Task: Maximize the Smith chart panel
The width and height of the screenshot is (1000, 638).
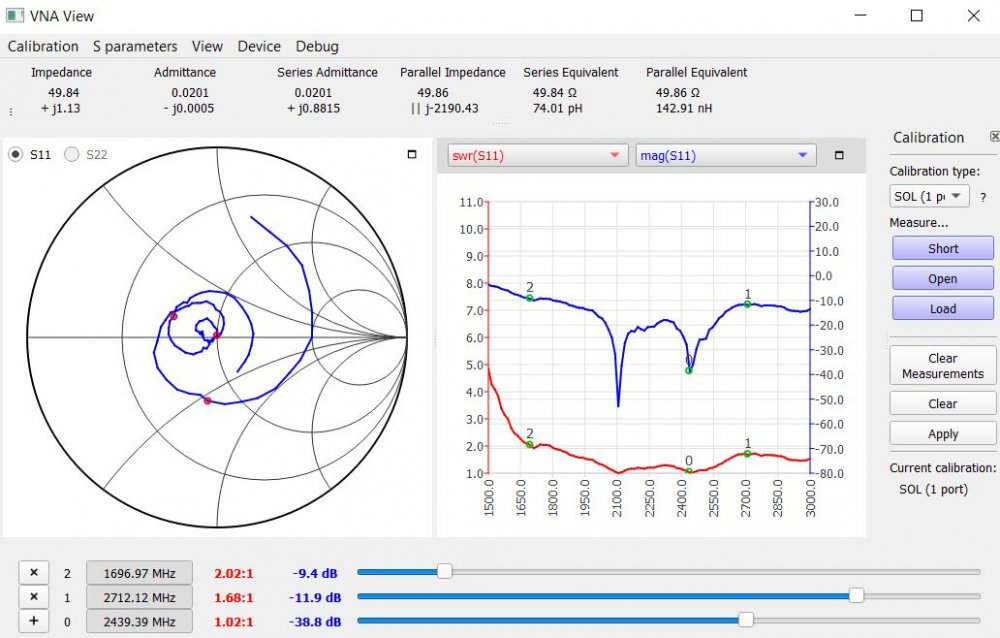Action: click(412, 154)
